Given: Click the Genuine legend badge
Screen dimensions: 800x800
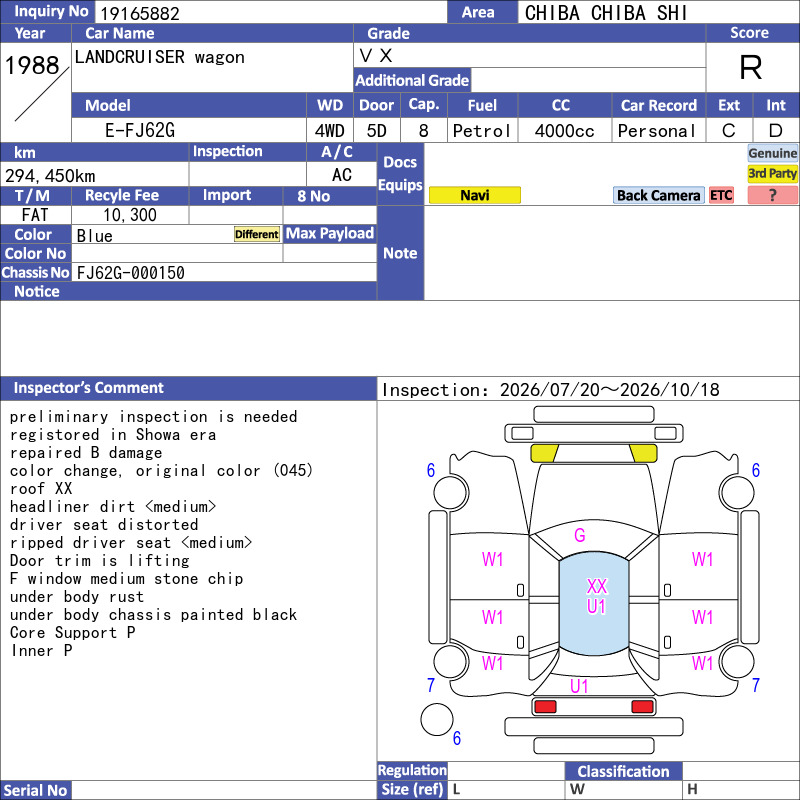Looking at the screenshot, I should (x=772, y=153).
